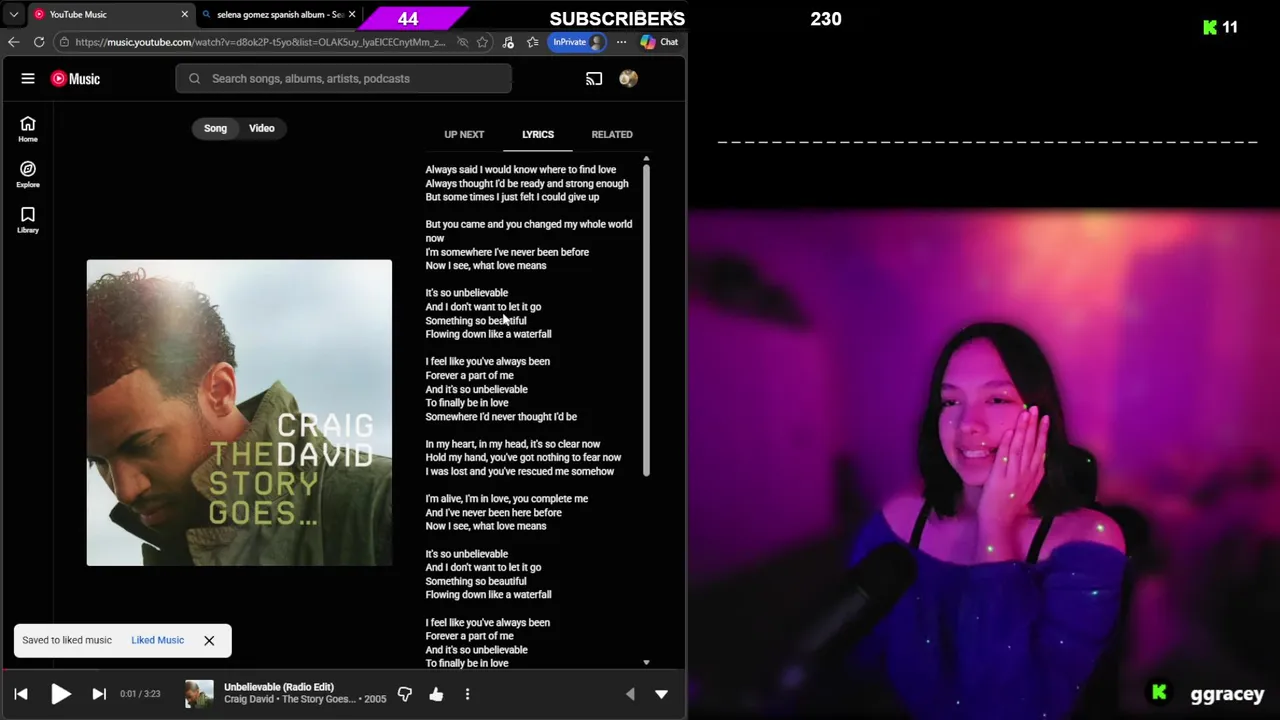Open the browser favorites list icon

tap(532, 42)
